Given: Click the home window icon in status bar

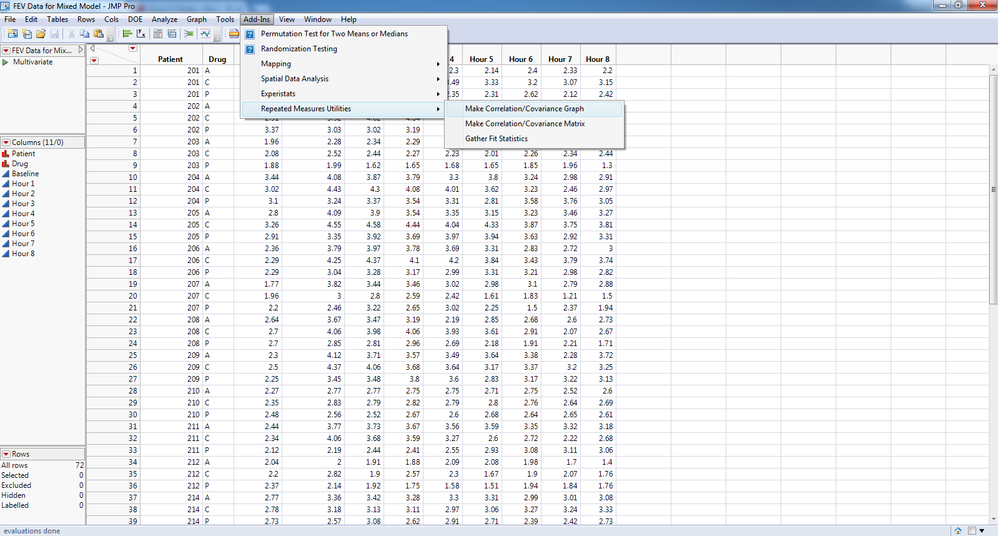Looking at the screenshot, I should 958,530.
